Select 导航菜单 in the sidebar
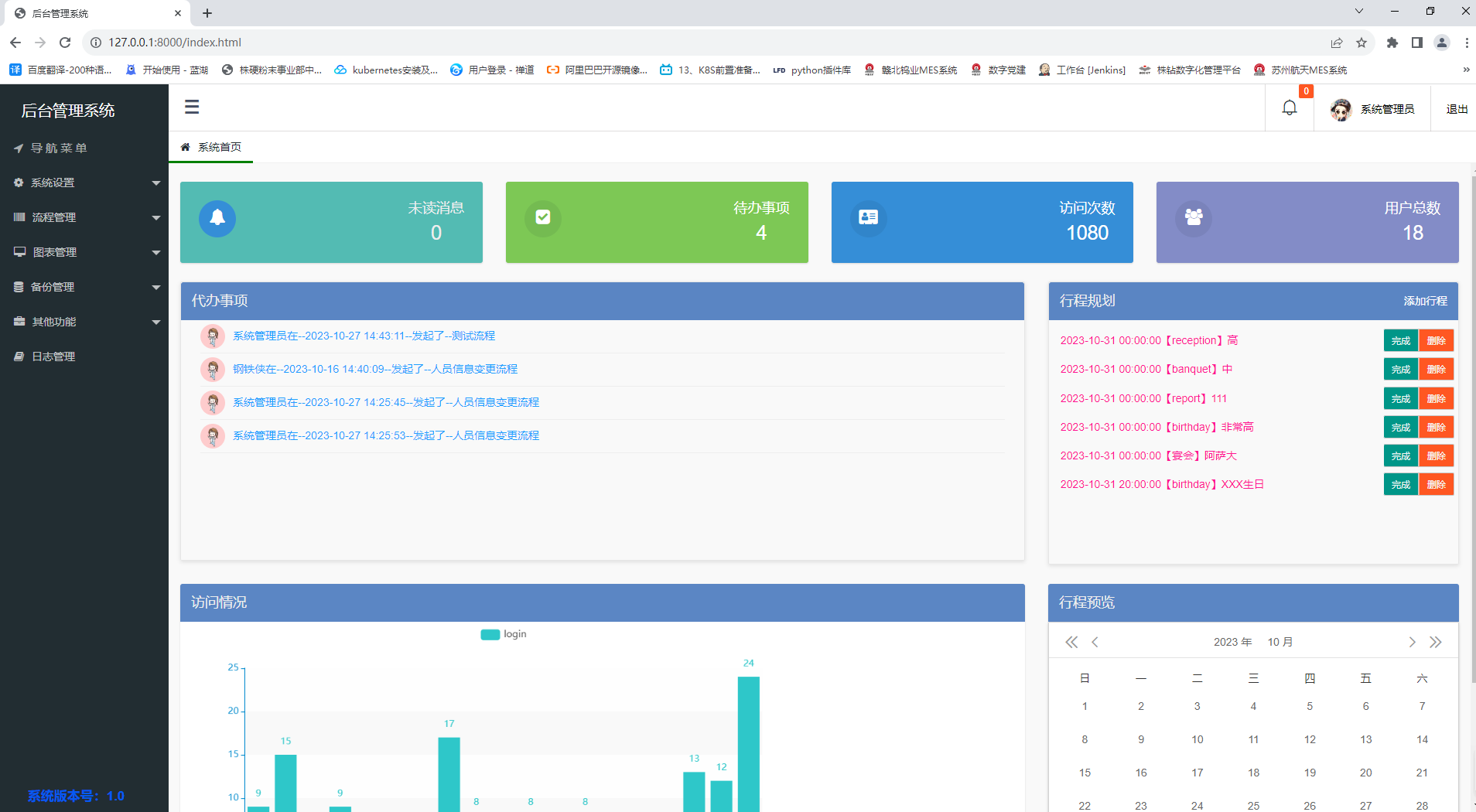The image size is (1476, 812). pos(58,148)
